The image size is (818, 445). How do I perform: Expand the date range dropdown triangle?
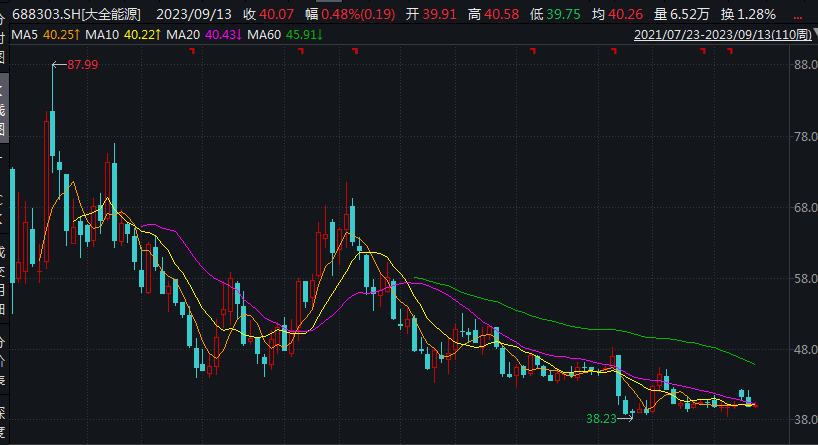coord(815,34)
